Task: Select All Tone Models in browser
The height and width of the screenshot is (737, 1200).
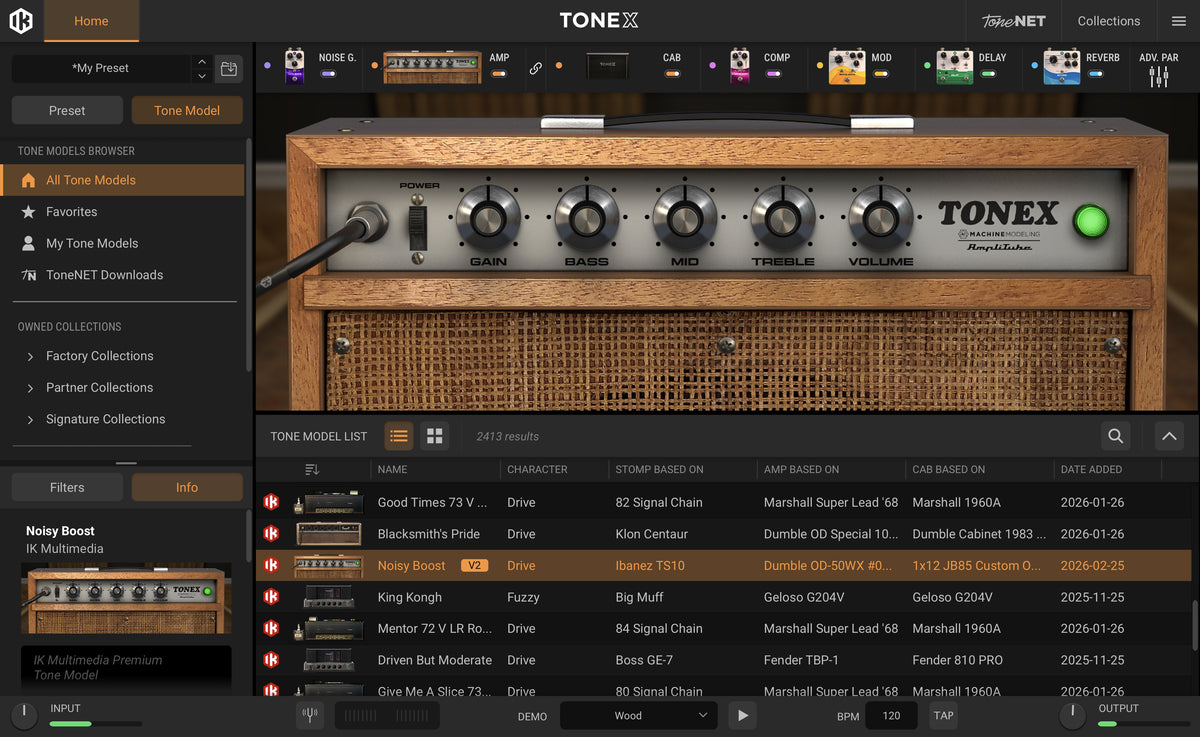Action: click(122, 180)
